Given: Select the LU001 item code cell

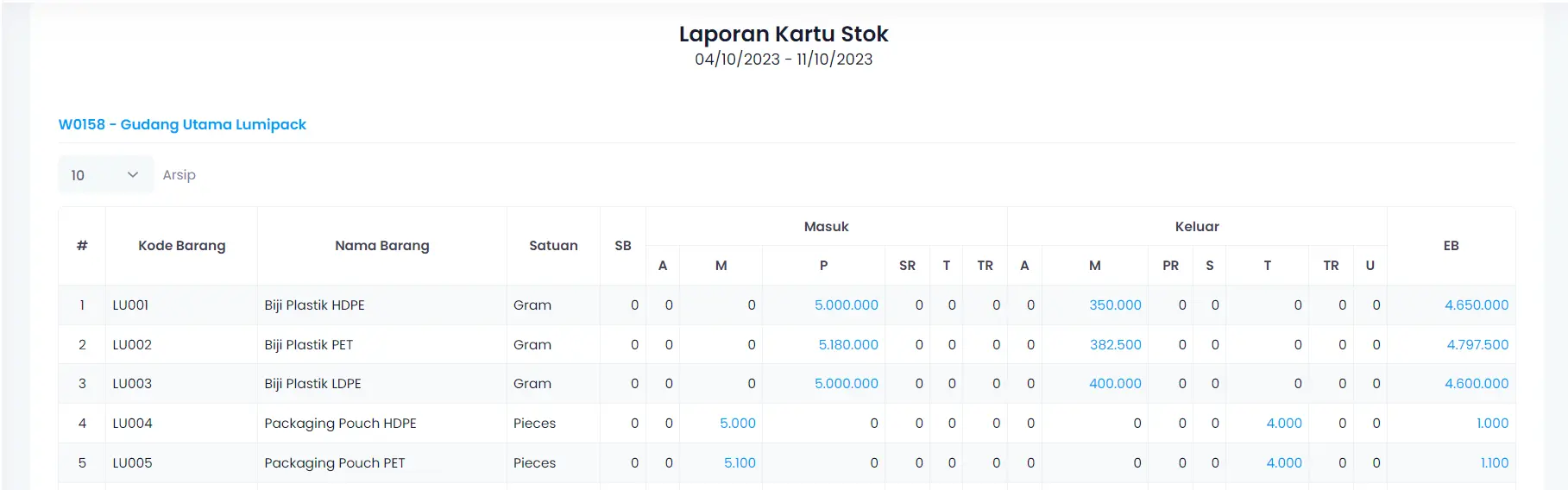Looking at the screenshot, I should (x=182, y=305).
